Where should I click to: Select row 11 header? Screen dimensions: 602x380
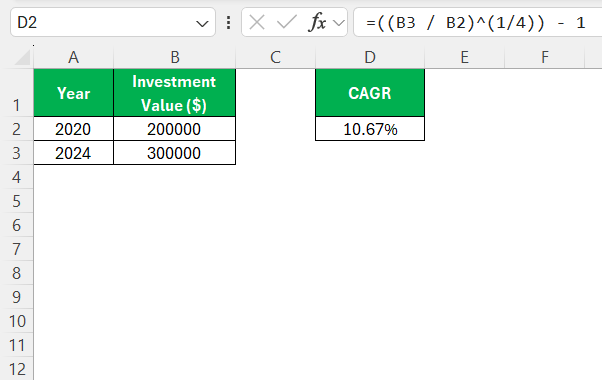(x=17, y=345)
